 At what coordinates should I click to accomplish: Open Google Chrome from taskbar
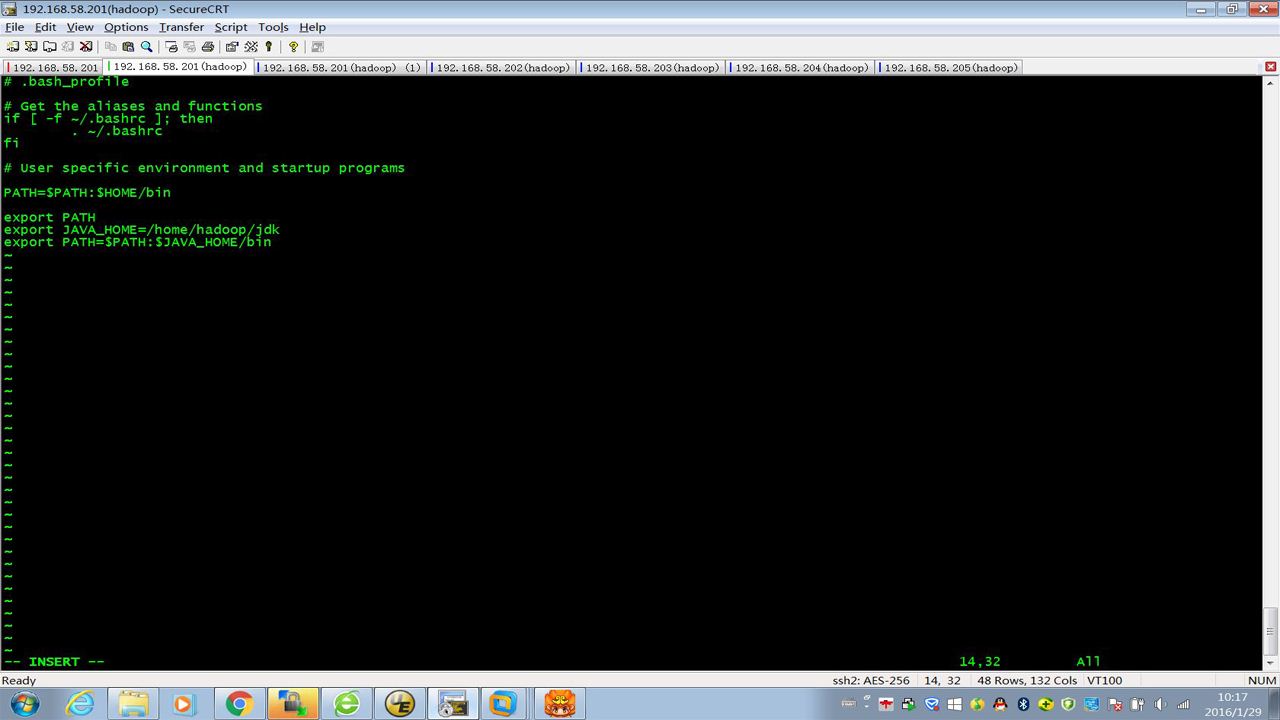239,704
